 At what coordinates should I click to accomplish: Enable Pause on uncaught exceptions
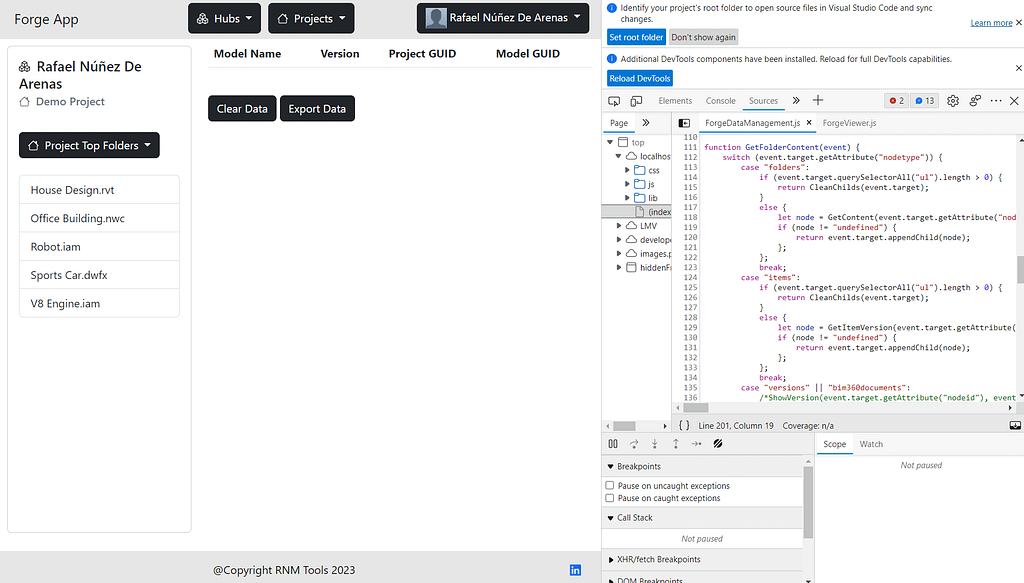[610, 485]
